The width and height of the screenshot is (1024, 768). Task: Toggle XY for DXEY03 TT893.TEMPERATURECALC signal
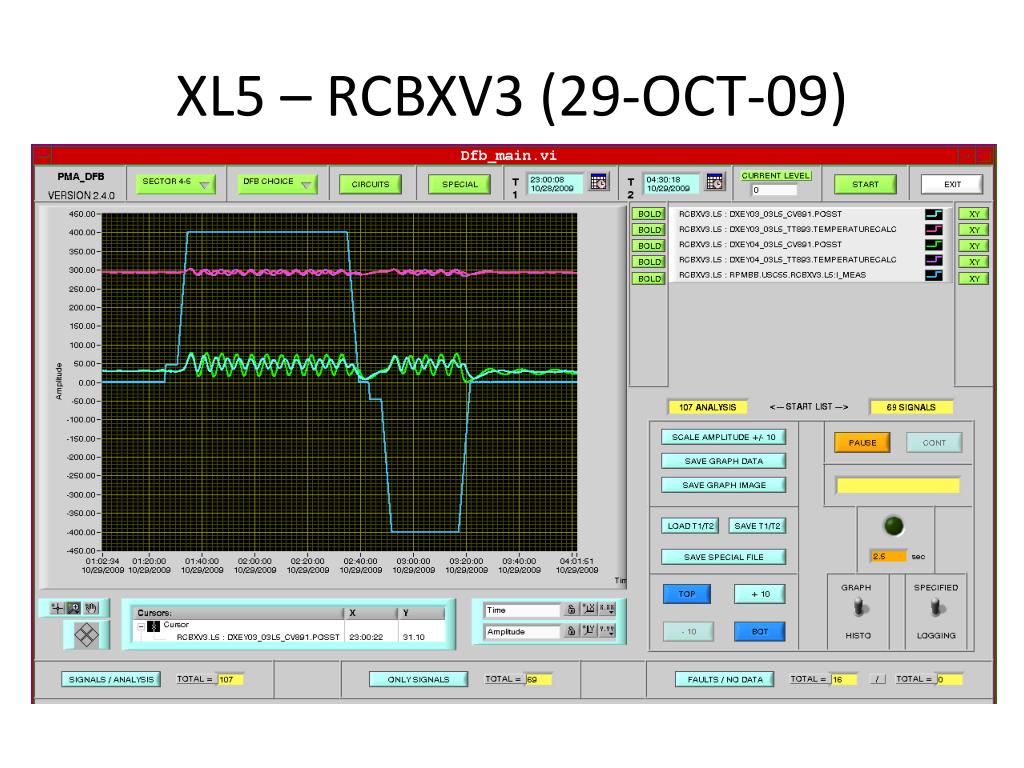click(x=974, y=230)
